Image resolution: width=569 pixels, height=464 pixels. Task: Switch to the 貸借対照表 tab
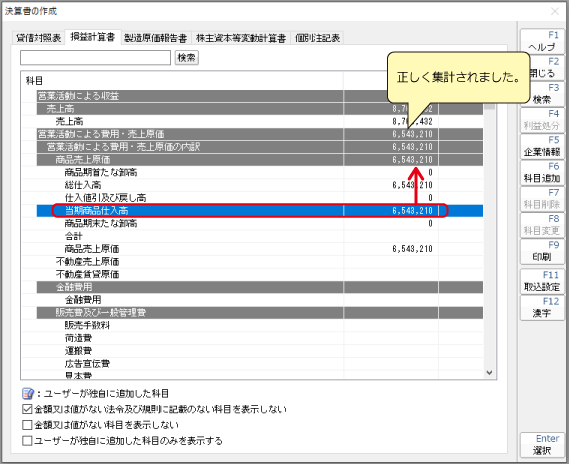(38, 38)
